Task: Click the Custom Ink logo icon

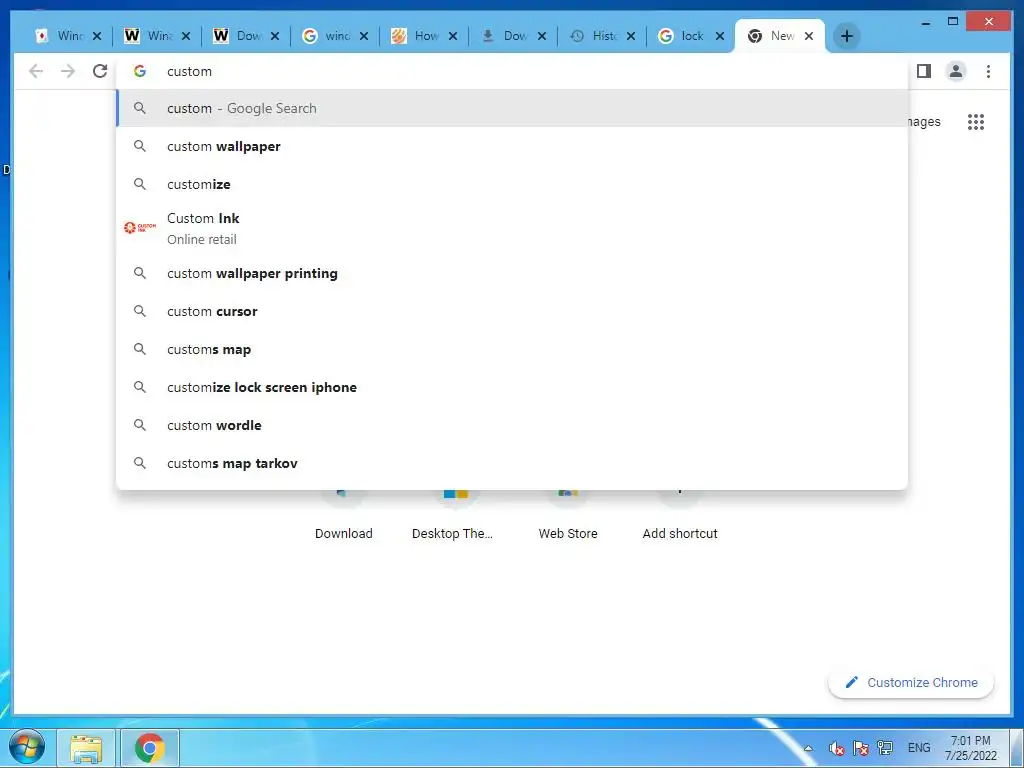Action: pos(140,227)
